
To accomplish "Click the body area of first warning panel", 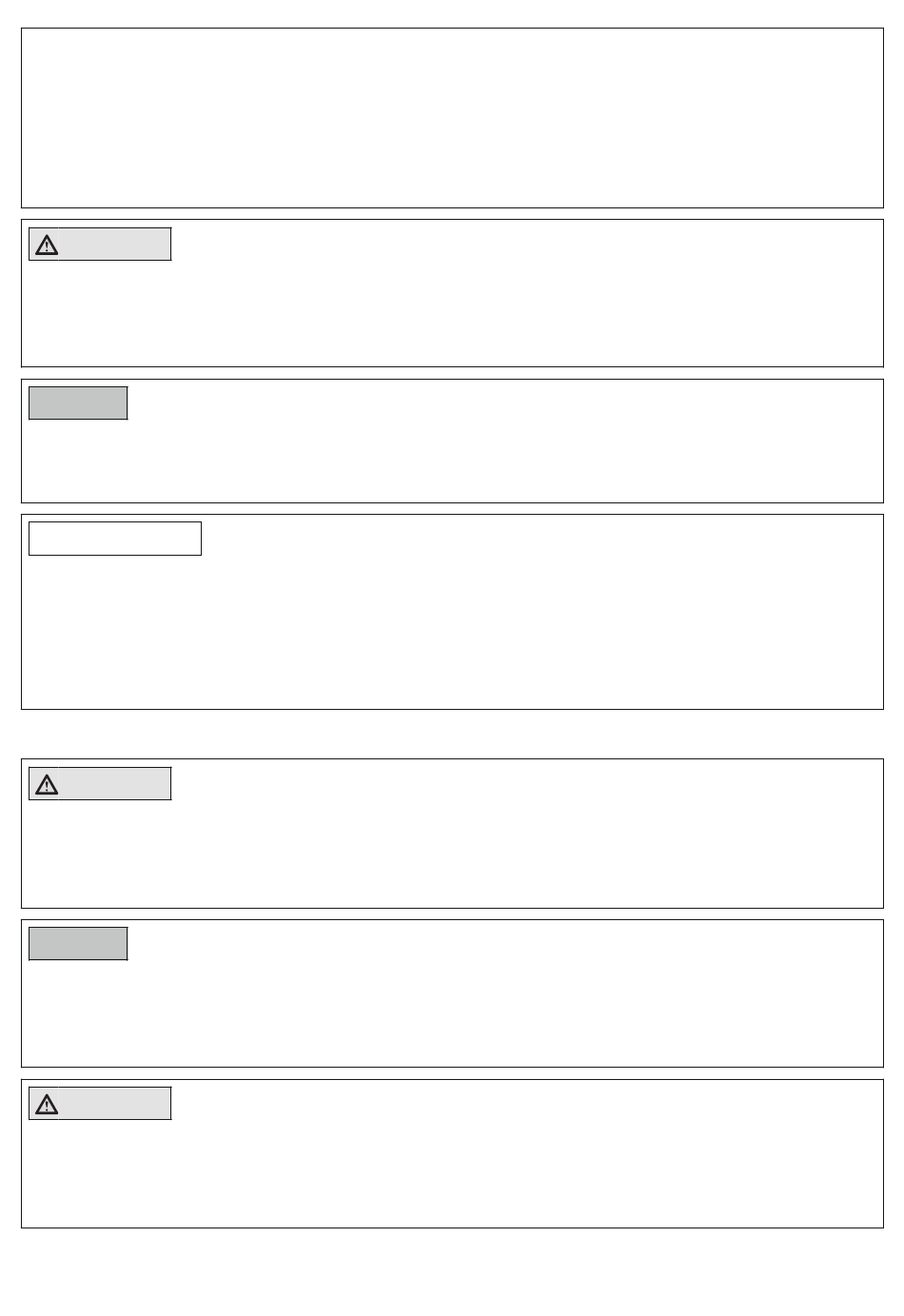I will (452, 312).
